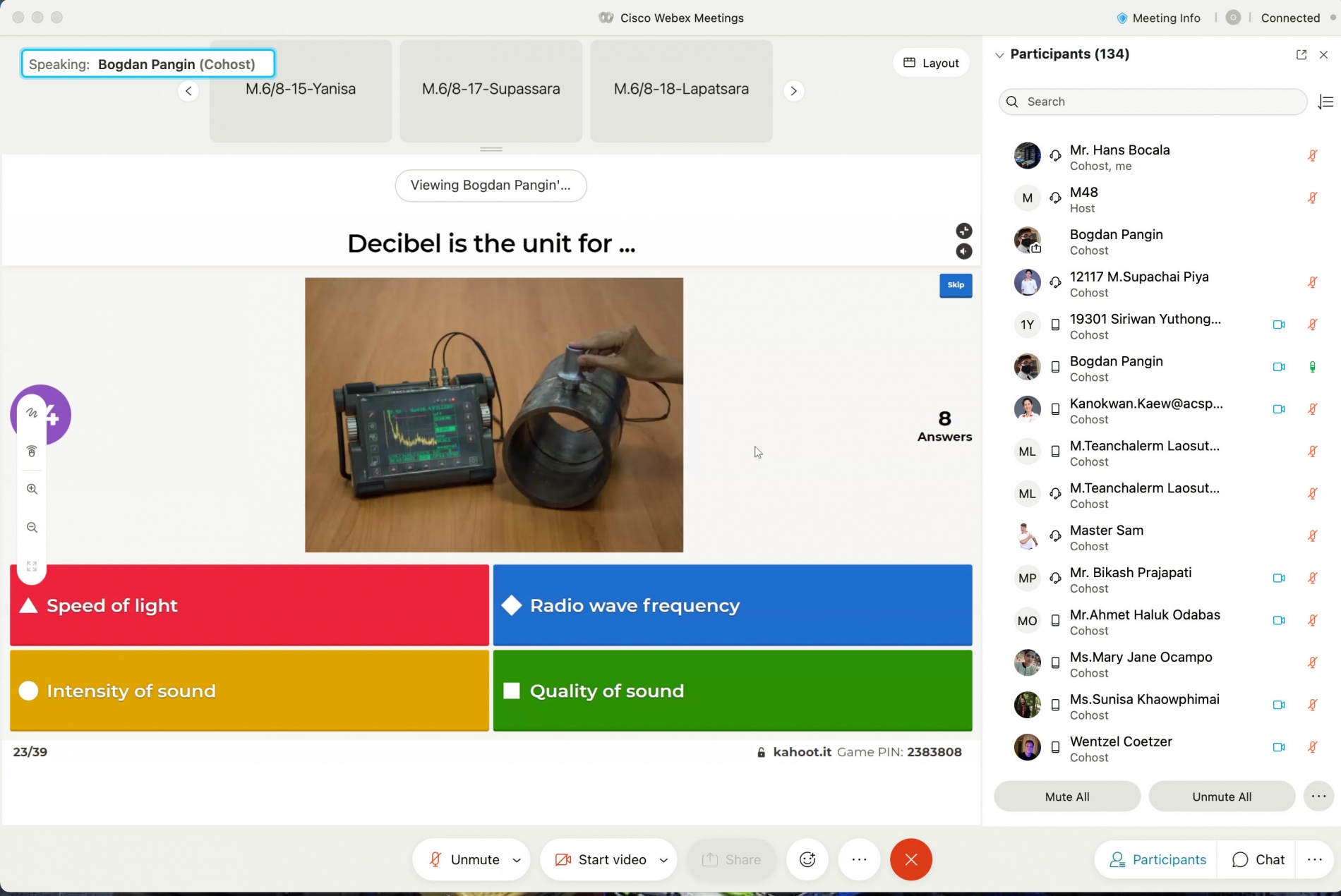Open panel options ellipsis at bottom right
The image size is (1341, 896).
click(x=1314, y=859)
